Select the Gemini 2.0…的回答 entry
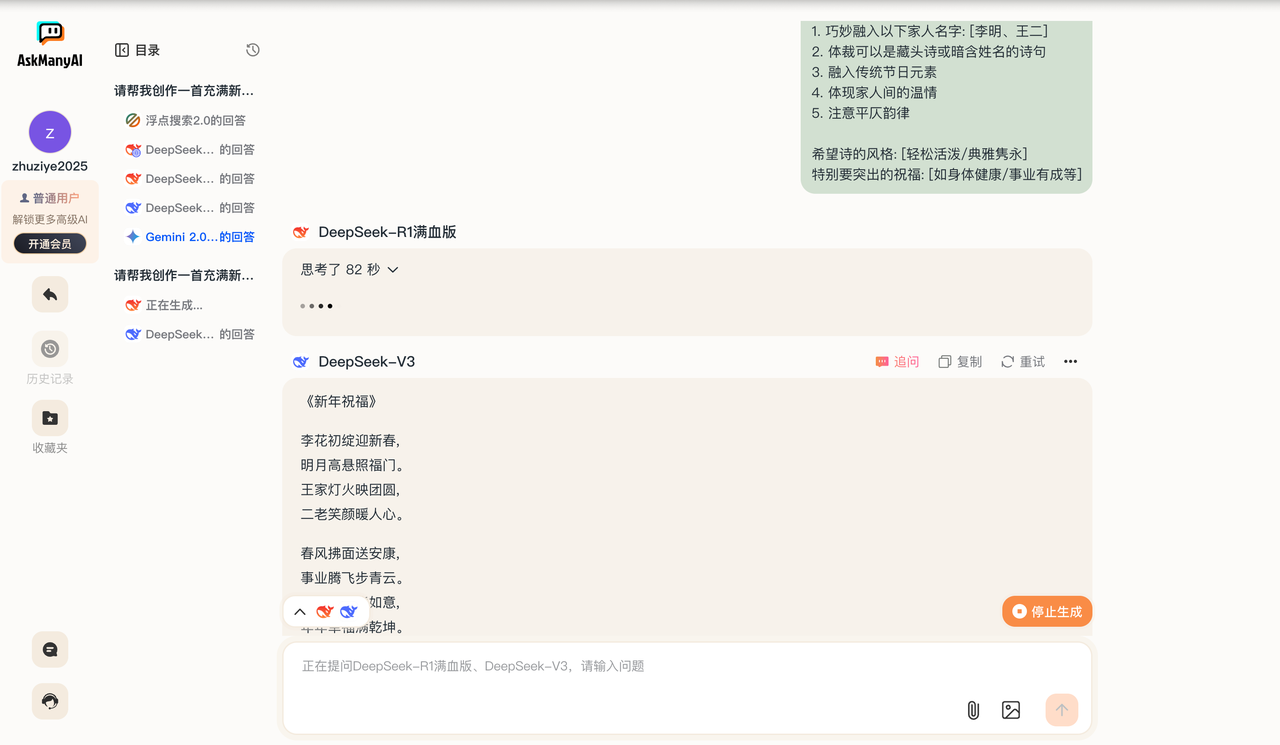The width and height of the screenshot is (1280, 745). (x=200, y=237)
